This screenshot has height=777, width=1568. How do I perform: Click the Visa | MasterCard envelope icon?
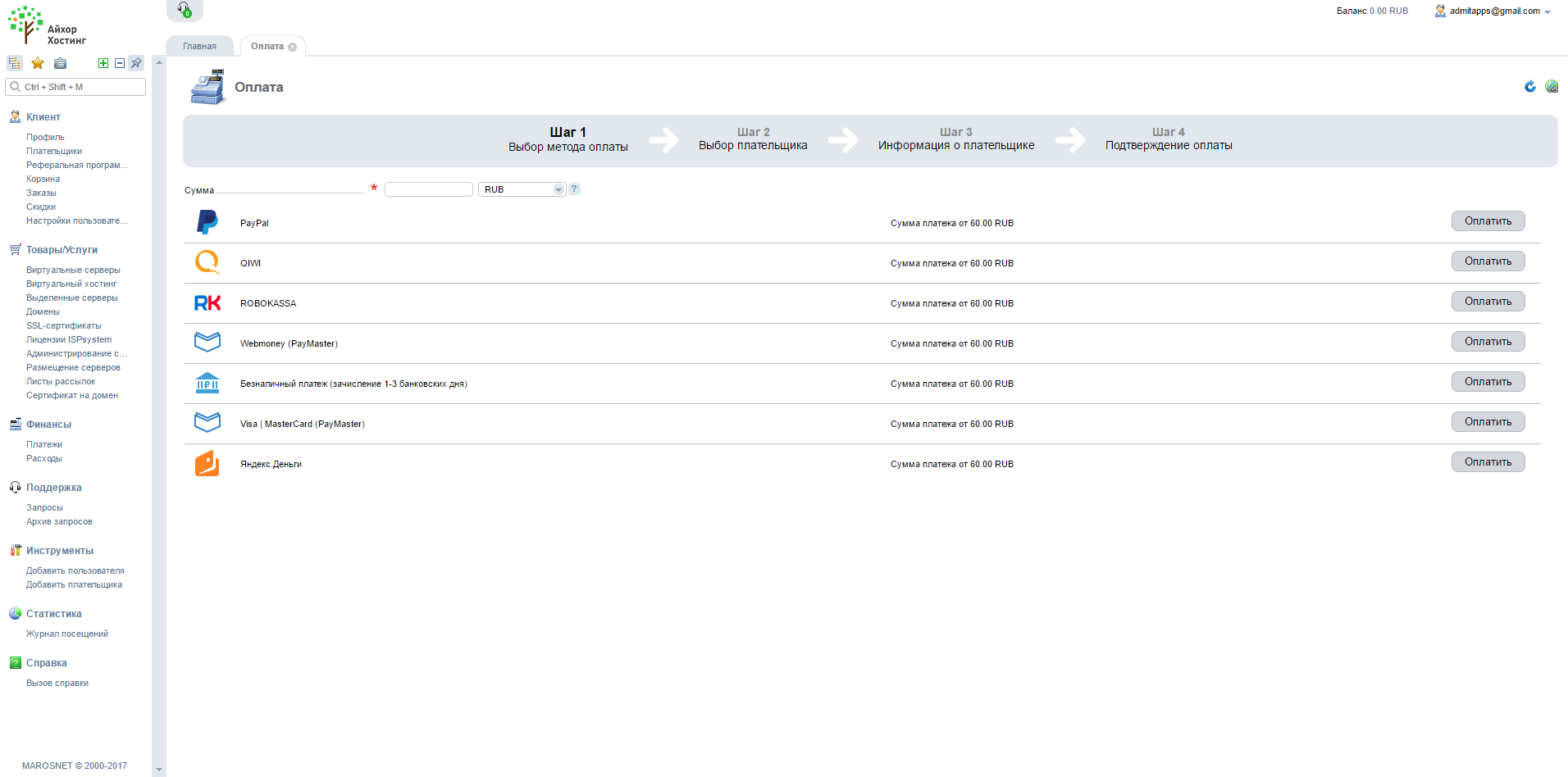click(207, 422)
